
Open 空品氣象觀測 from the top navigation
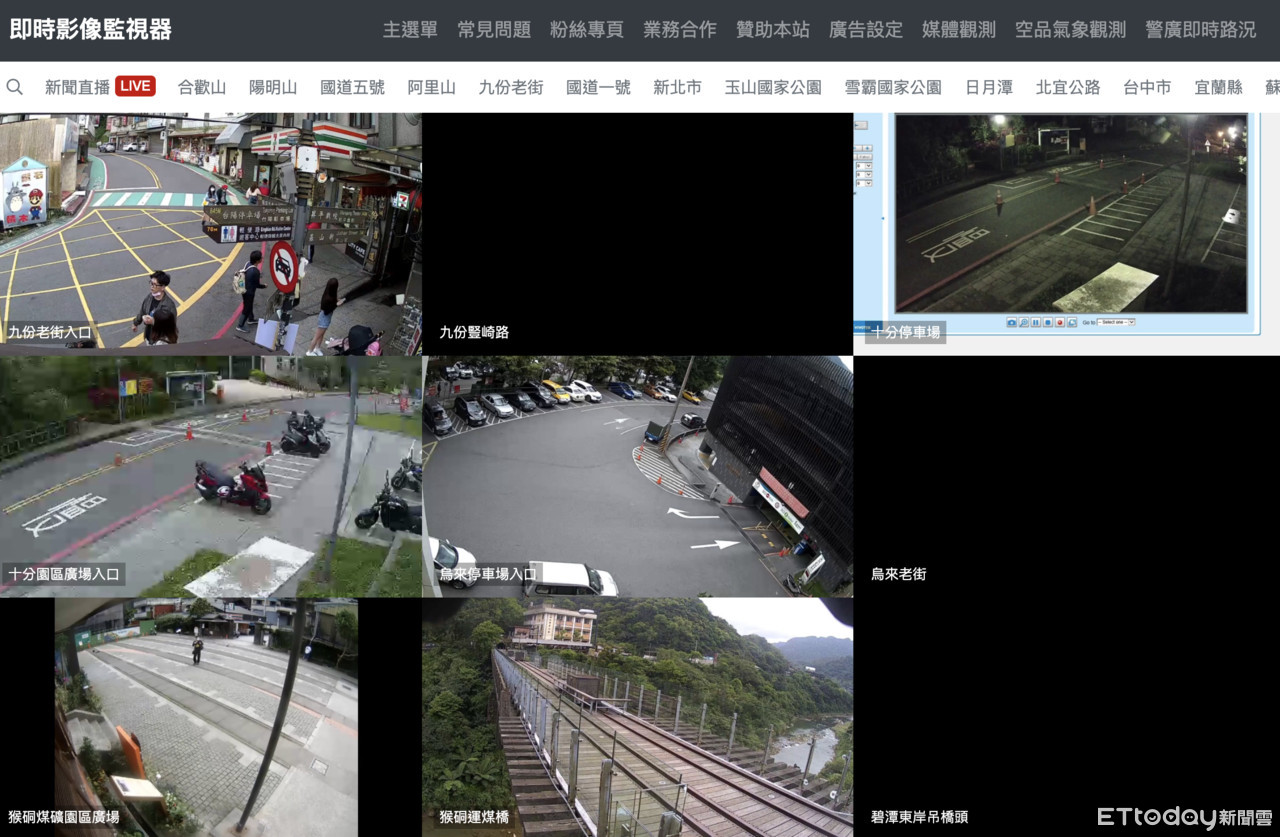(1070, 30)
